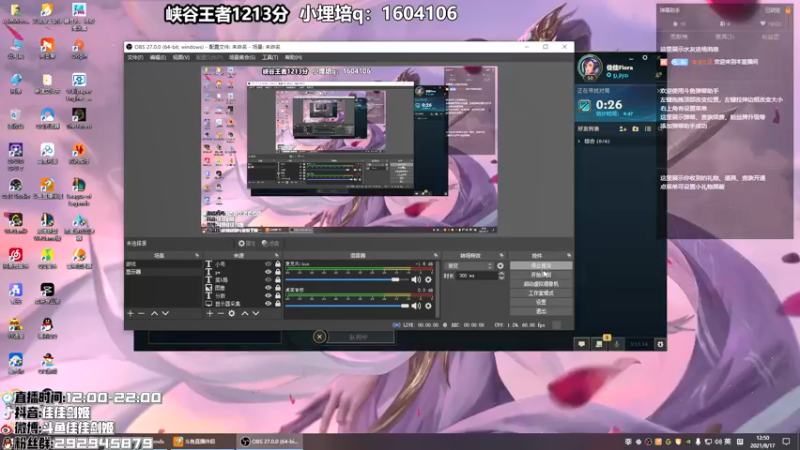Click the OBS 27.0.0 taskbar button
The height and width of the screenshot is (450, 800).
(x=269, y=441)
